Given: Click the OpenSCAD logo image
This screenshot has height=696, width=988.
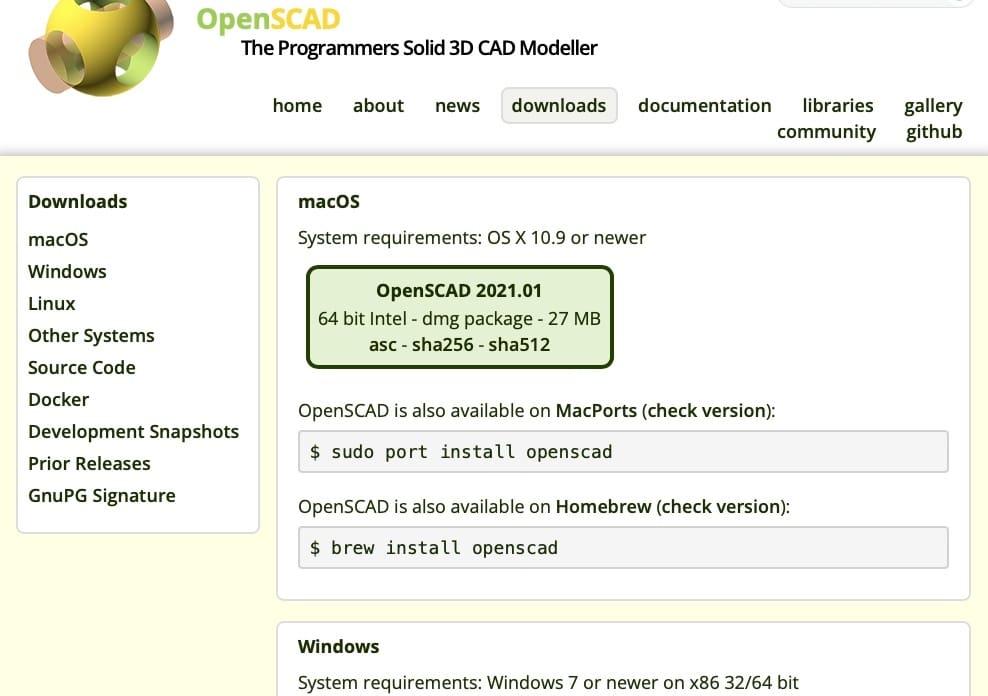Looking at the screenshot, I should tap(101, 47).
